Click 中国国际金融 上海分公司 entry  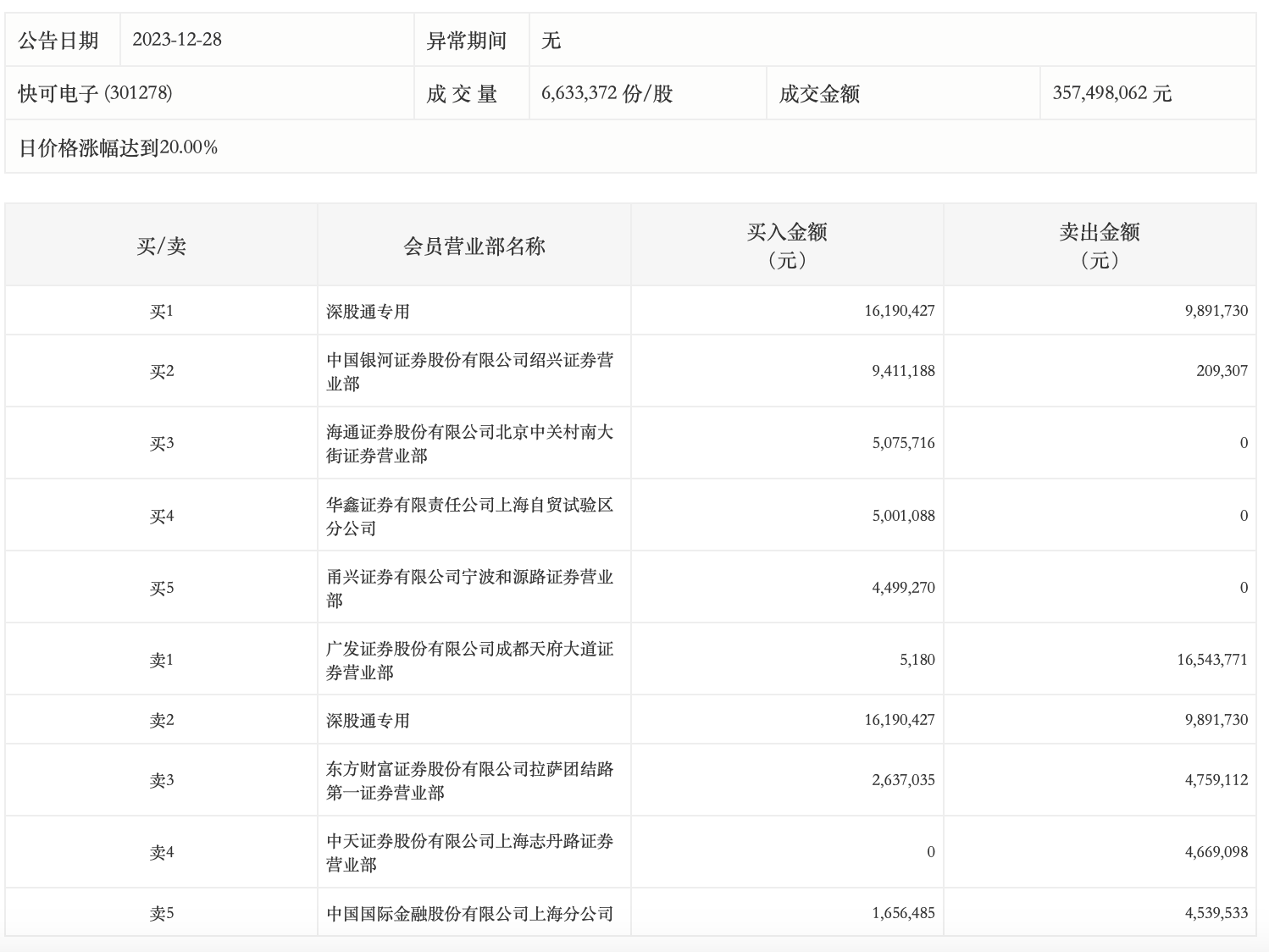click(x=469, y=913)
